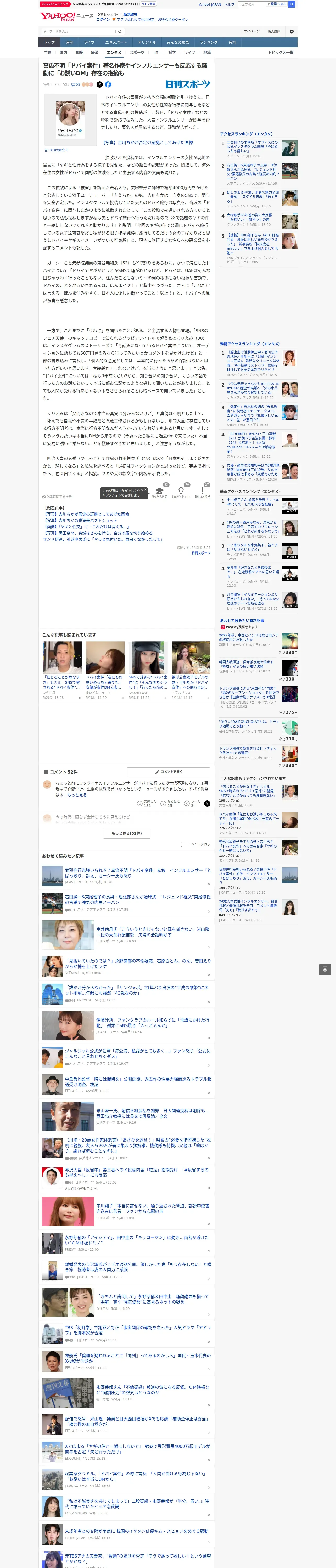Open the 2022年秋、中国とインドはなぜロシア paid article
The image size is (336, 1568).
pyautogui.click(x=249, y=637)
